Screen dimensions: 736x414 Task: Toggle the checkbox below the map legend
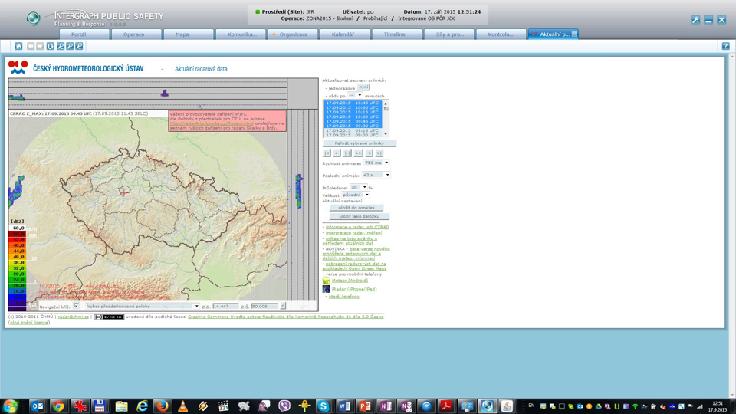click(x=76, y=306)
